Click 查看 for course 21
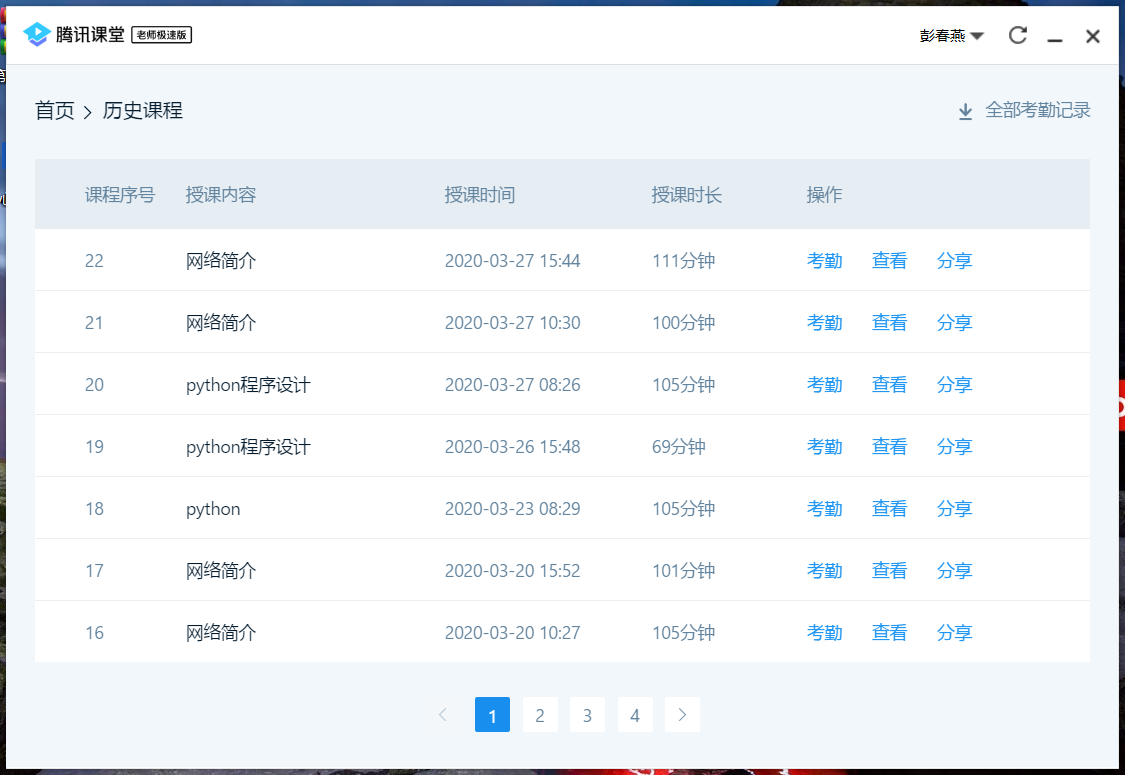Viewport: 1125px width, 775px height. 889,323
